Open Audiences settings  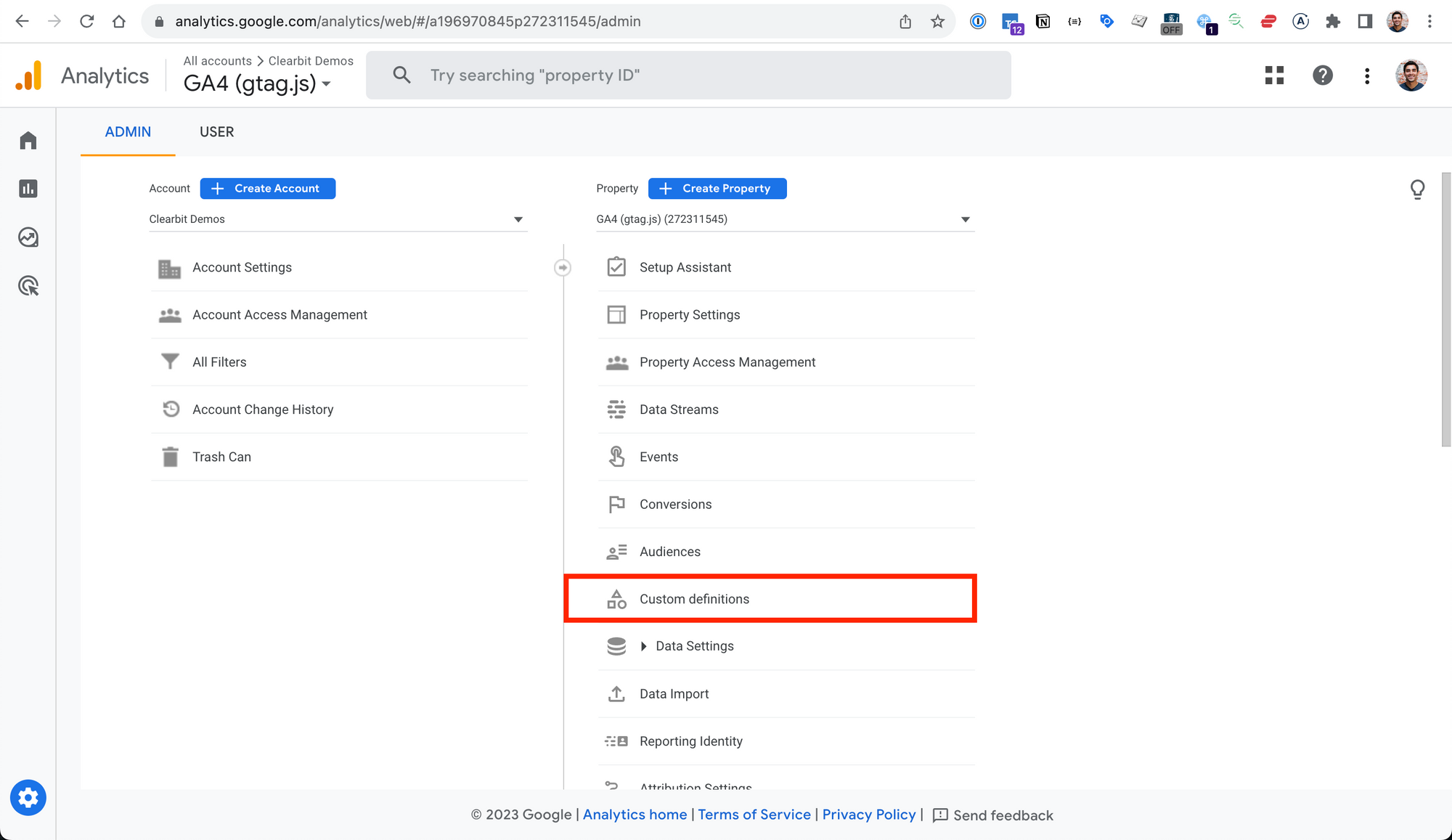[786, 552]
